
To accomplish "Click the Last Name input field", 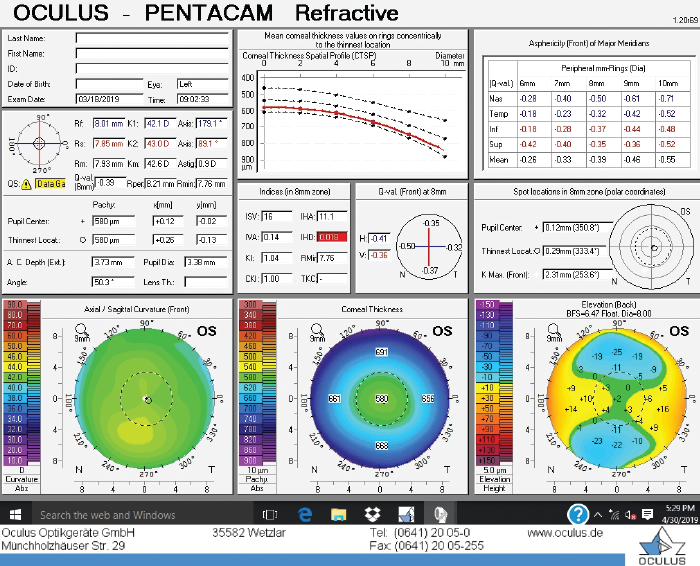I will tap(152, 38).
